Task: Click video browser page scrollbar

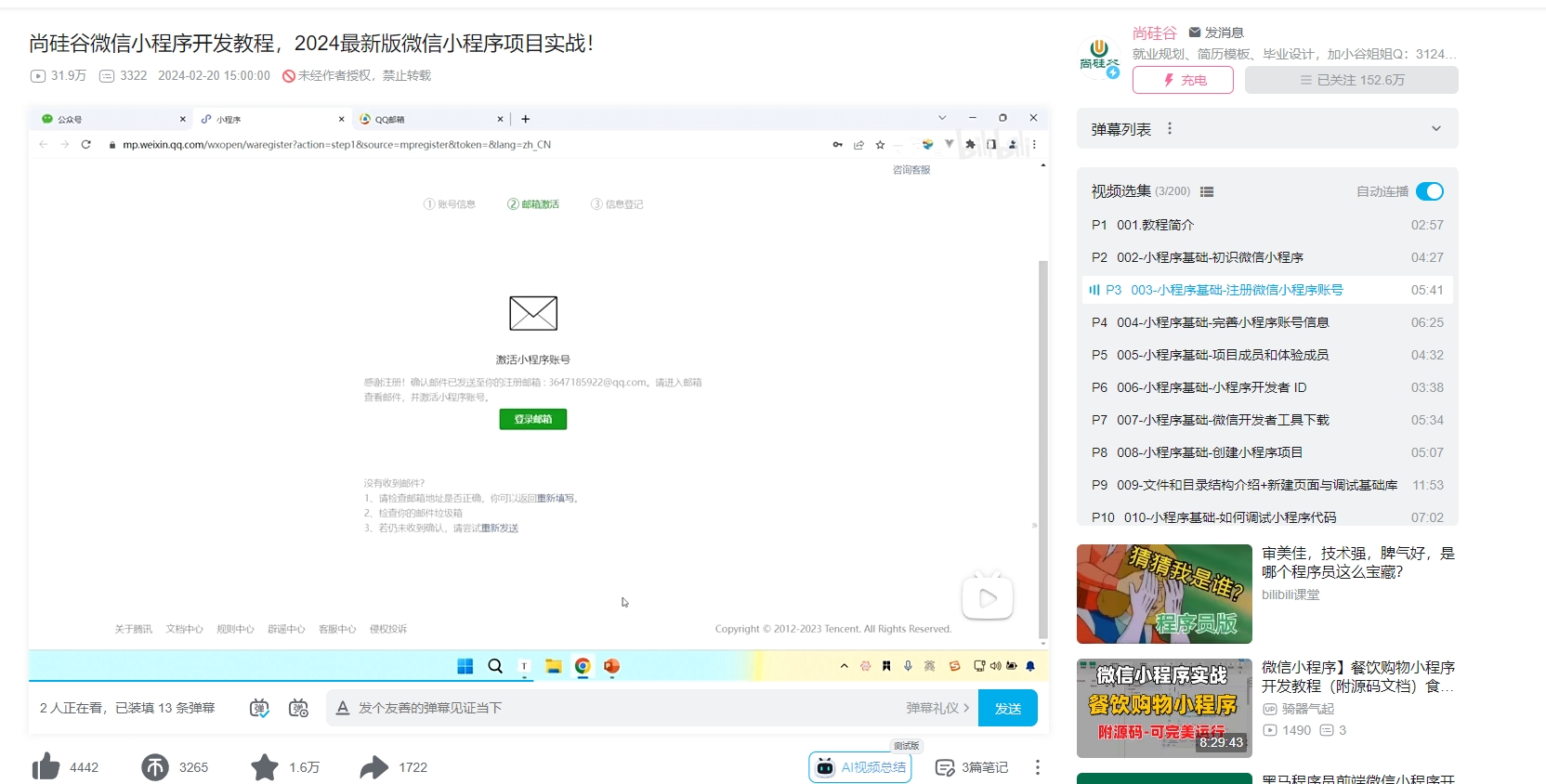Action: pos(1042,450)
